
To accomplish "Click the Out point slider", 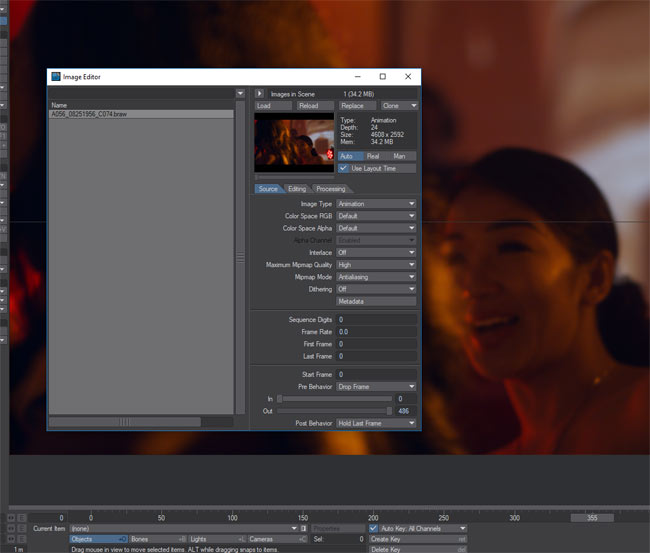I will pyautogui.click(x=335, y=411).
